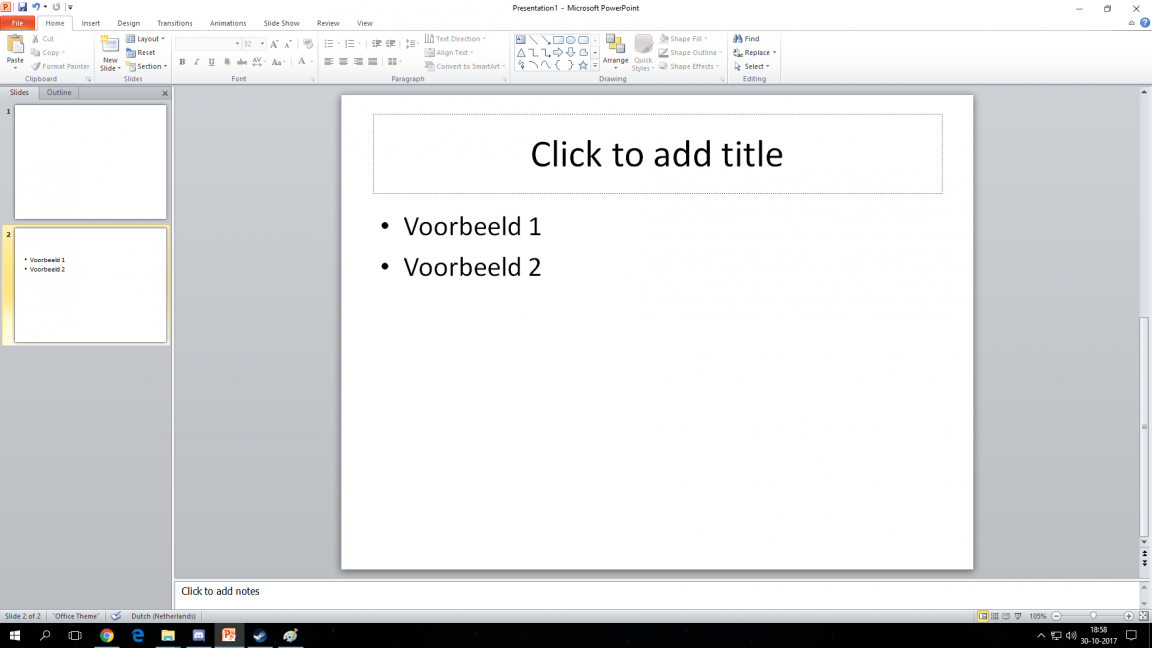Open the Layout dropdown
This screenshot has width=1152, height=648.
[147, 39]
